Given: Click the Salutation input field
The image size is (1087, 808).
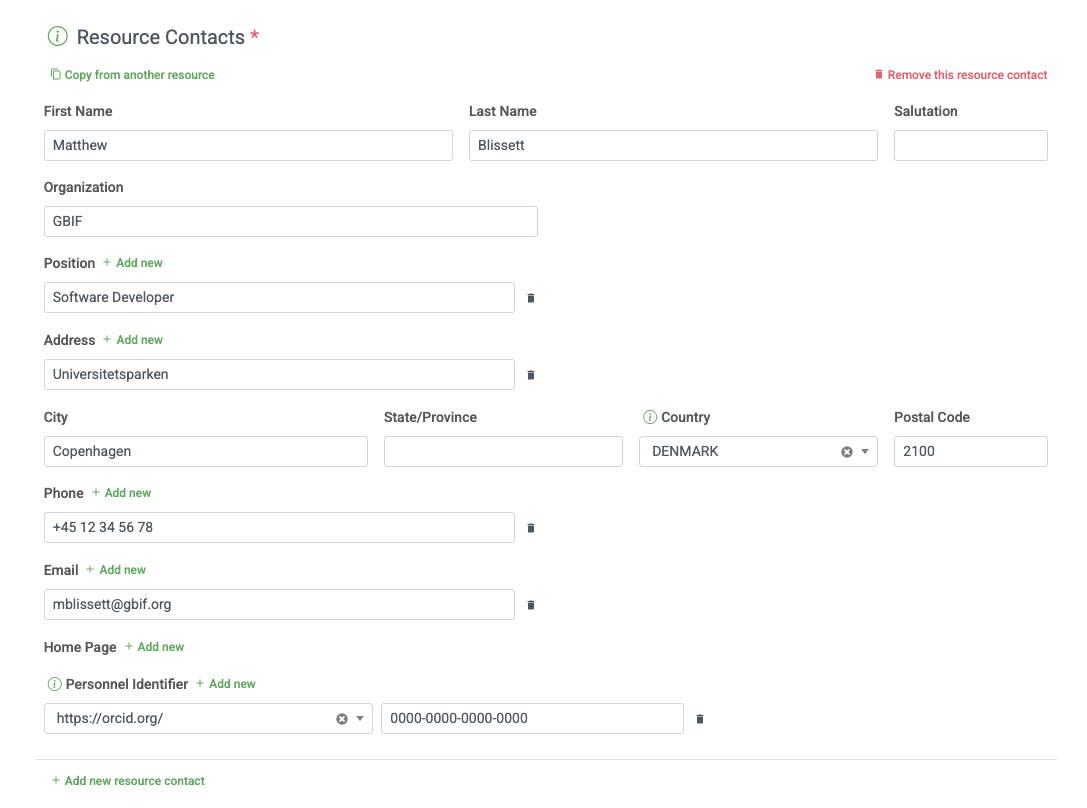Looking at the screenshot, I should click(970, 145).
